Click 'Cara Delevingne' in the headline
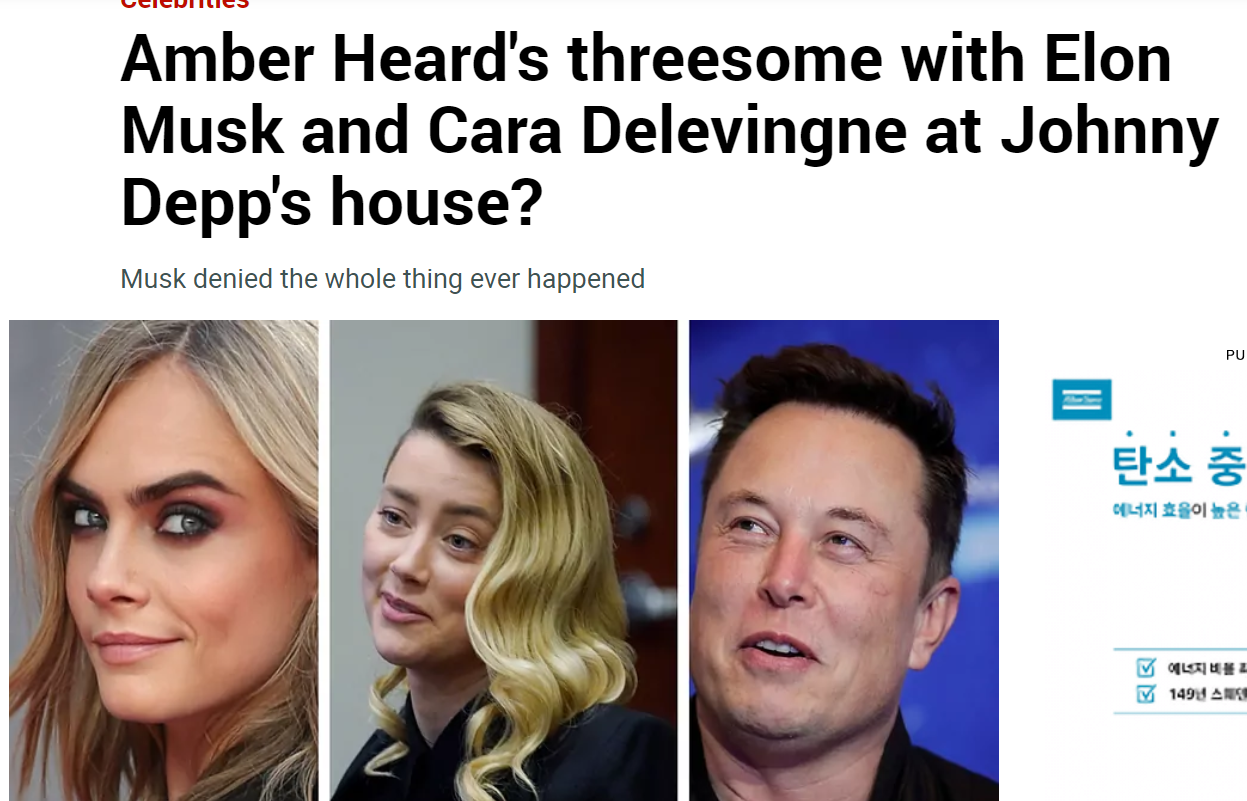The image size is (1247, 801). [667, 131]
